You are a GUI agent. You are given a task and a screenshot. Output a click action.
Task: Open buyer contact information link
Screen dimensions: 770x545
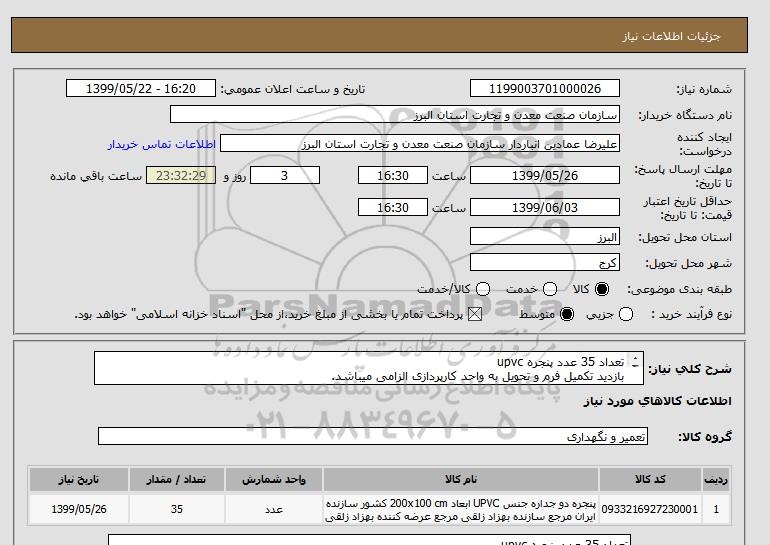click(162, 144)
